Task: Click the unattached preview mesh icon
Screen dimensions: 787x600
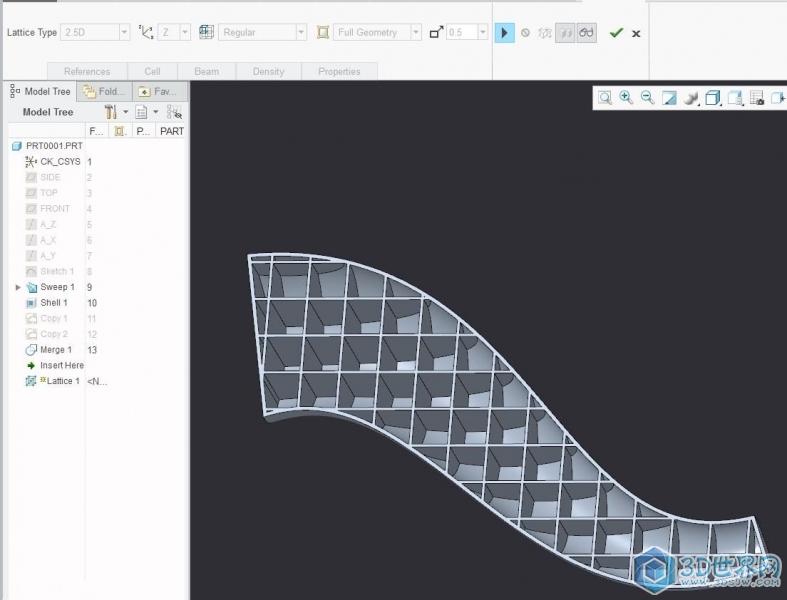Action: pos(545,33)
